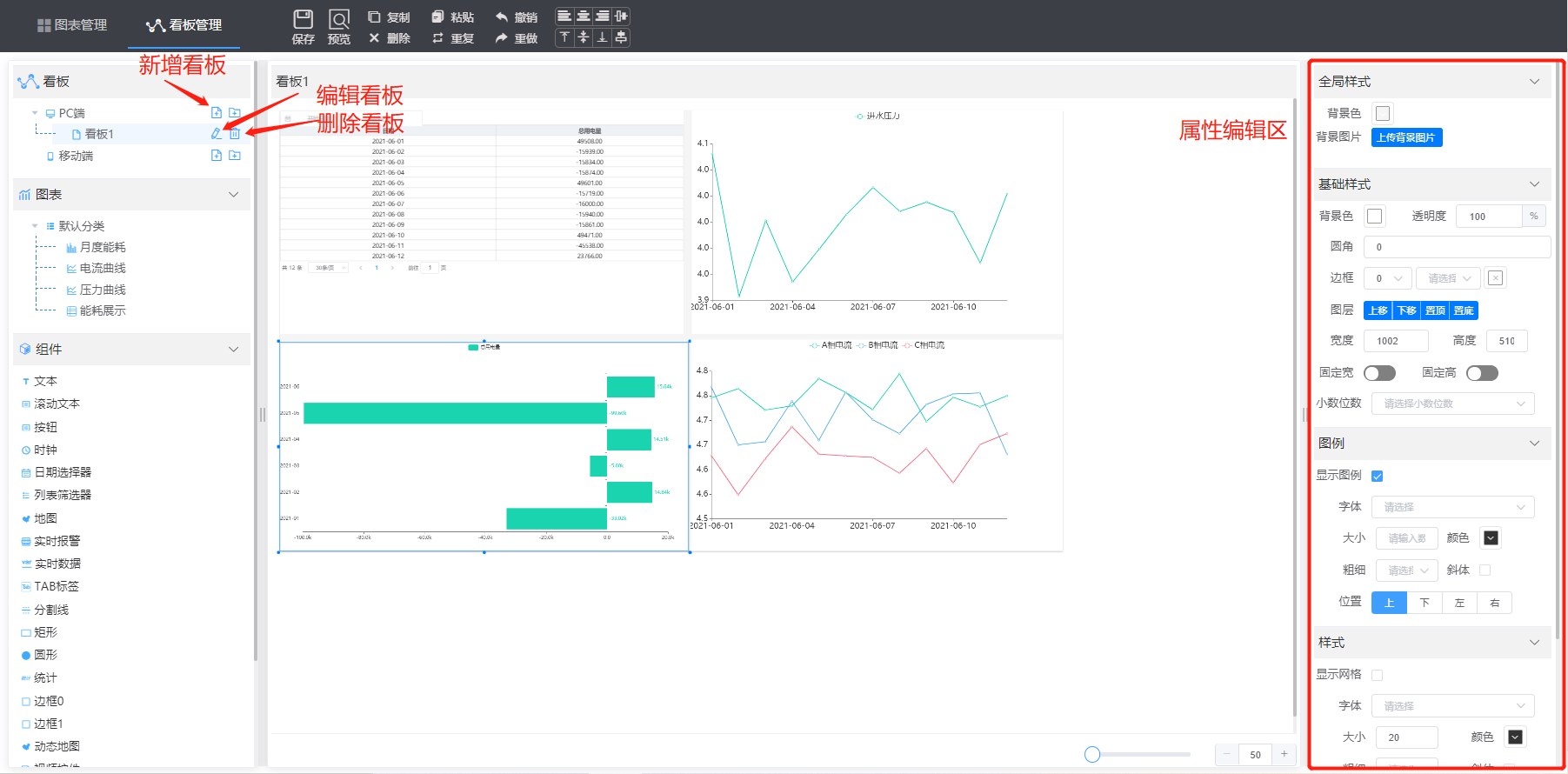The width and height of the screenshot is (1568, 774).
Task: Click 上传背景图片 button
Action: pos(1406,137)
